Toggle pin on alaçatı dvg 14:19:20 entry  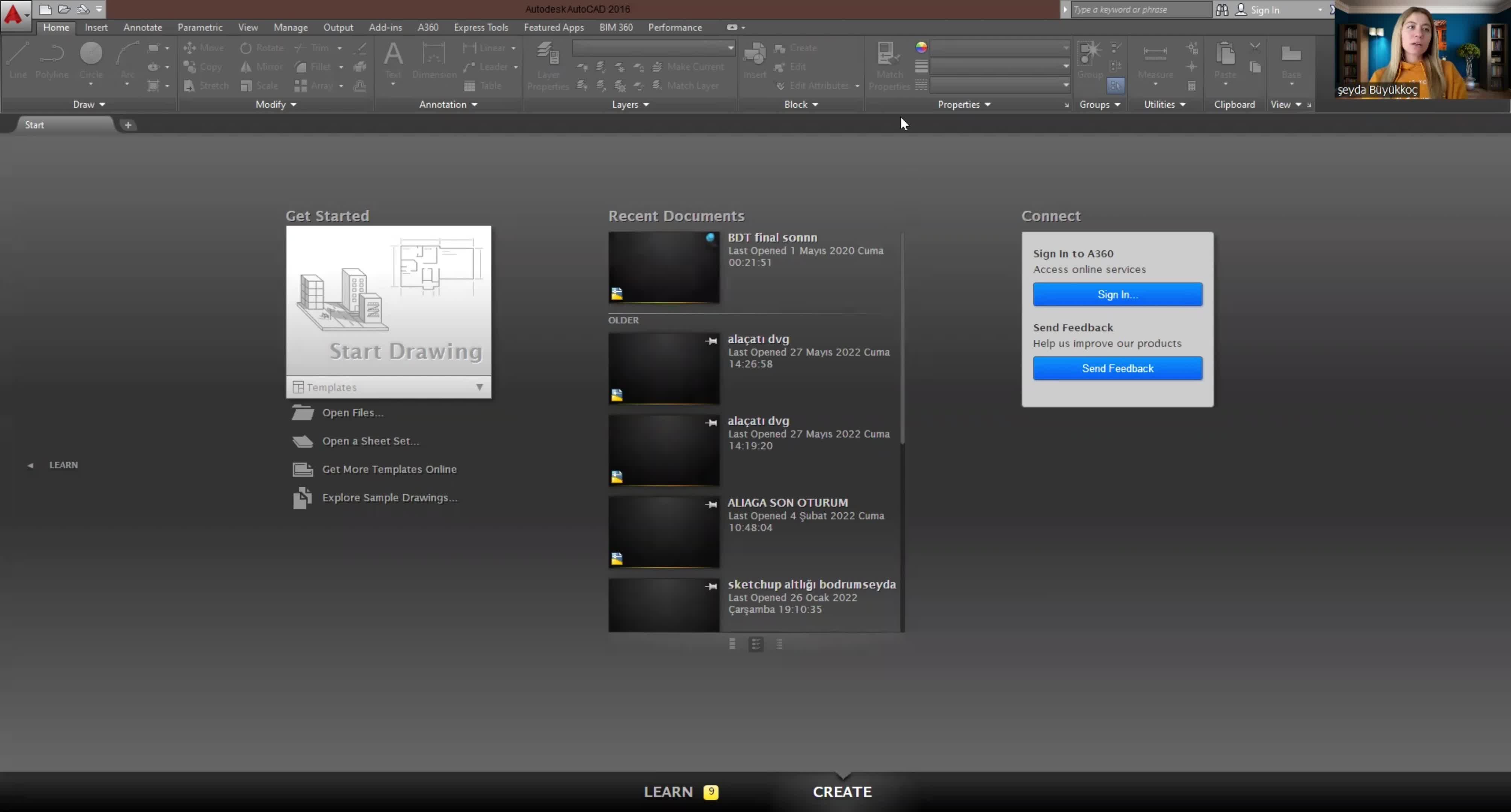click(711, 423)
